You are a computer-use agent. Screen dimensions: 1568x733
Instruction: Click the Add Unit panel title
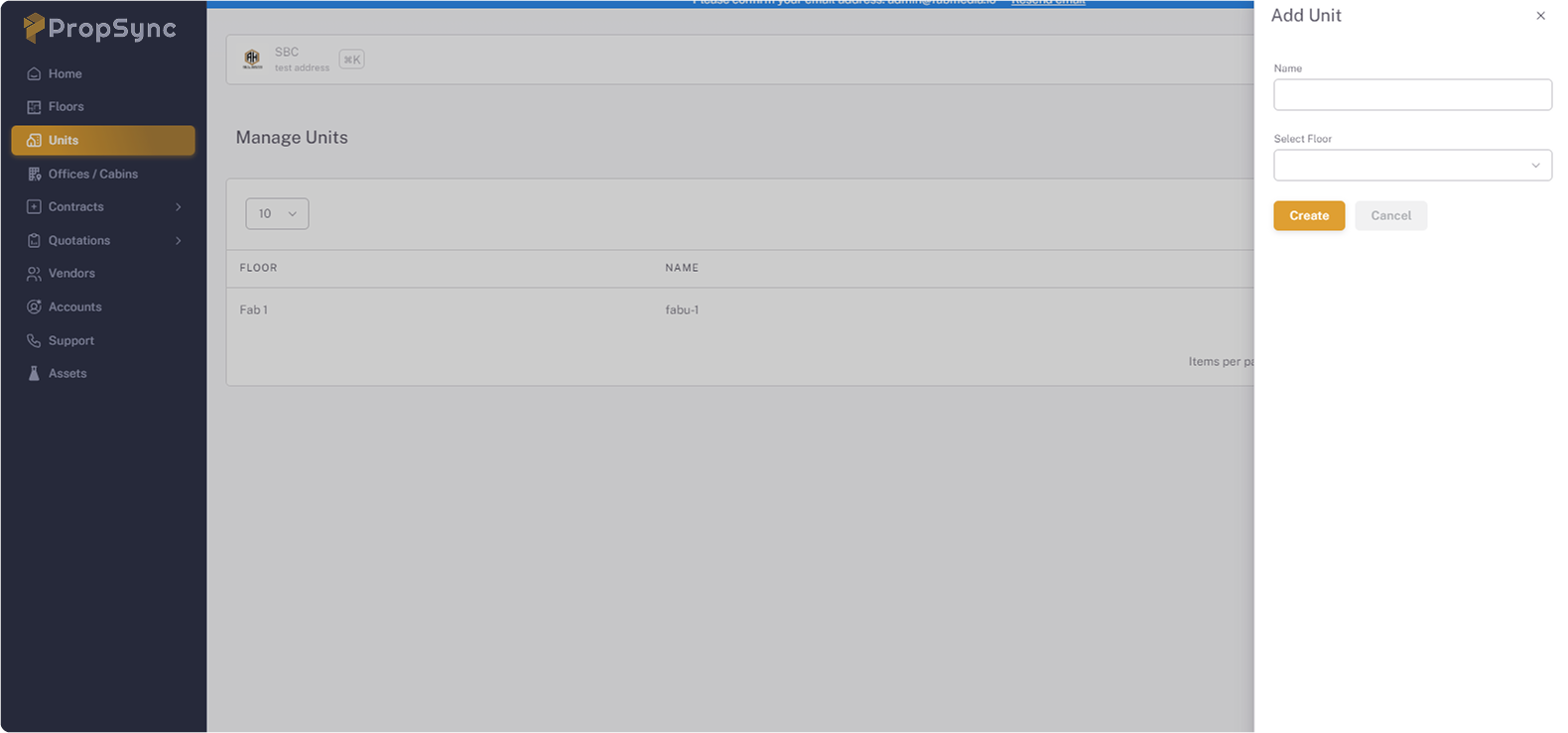coord(1306,16)
